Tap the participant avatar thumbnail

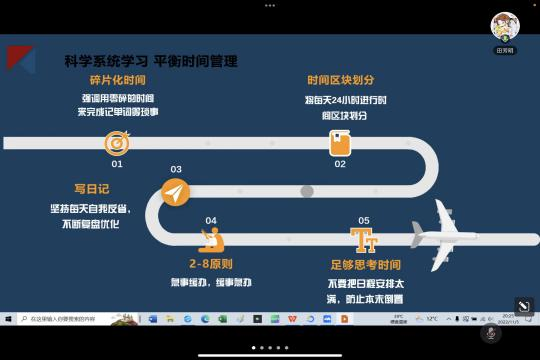coord(505,27)
